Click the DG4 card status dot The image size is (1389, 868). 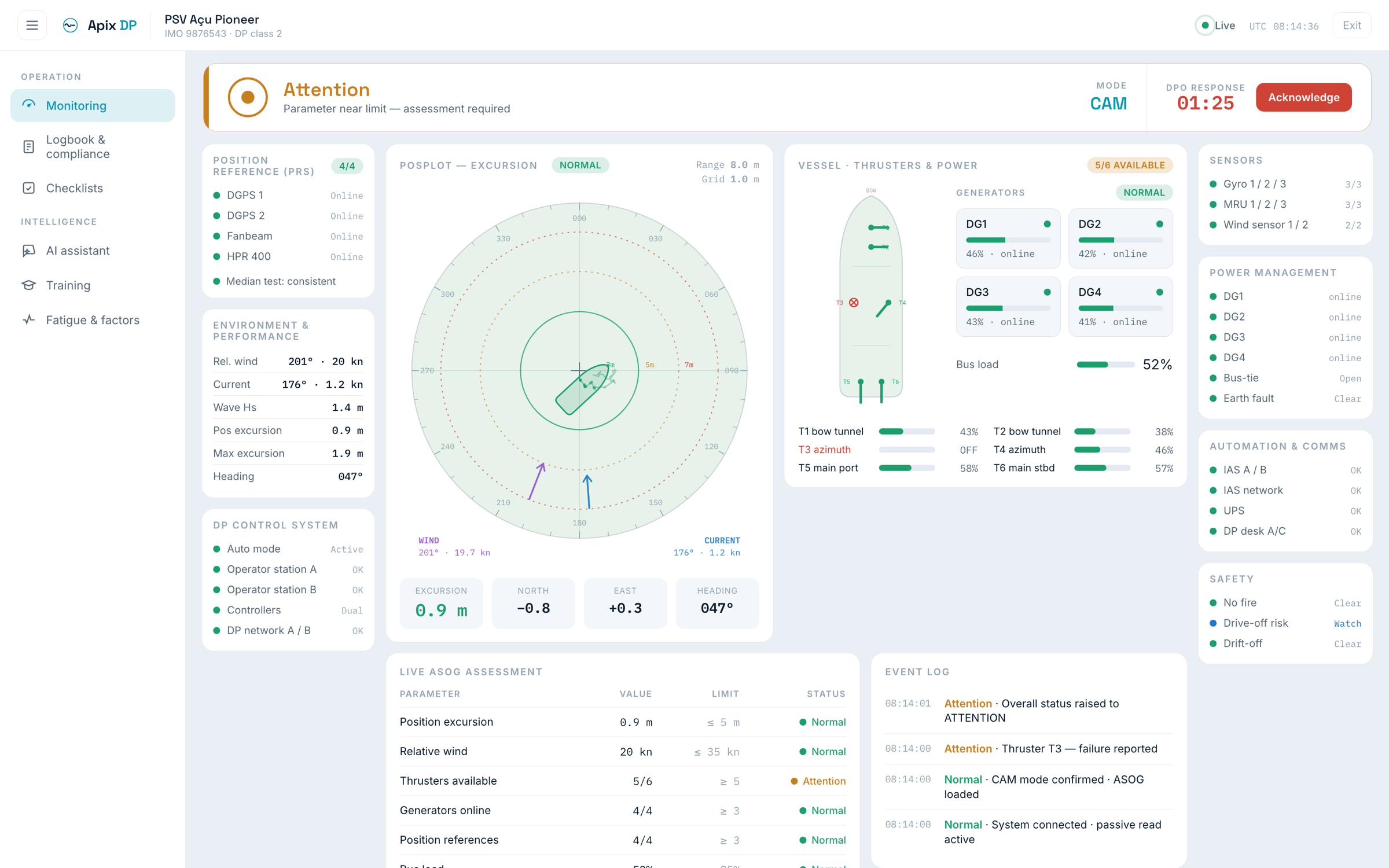[x=1159, y=292]
